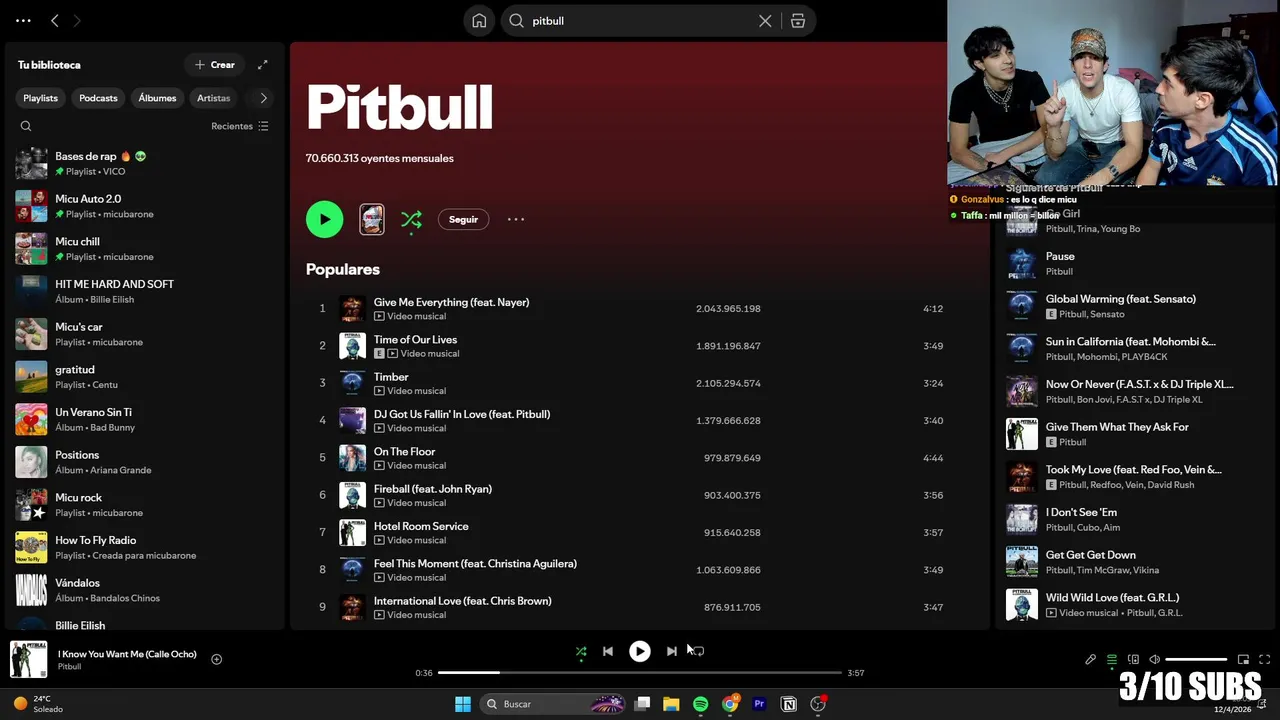Toggle smart shuffle on artist page
The width and height of the screenshot is (1280, 720).
411,220
